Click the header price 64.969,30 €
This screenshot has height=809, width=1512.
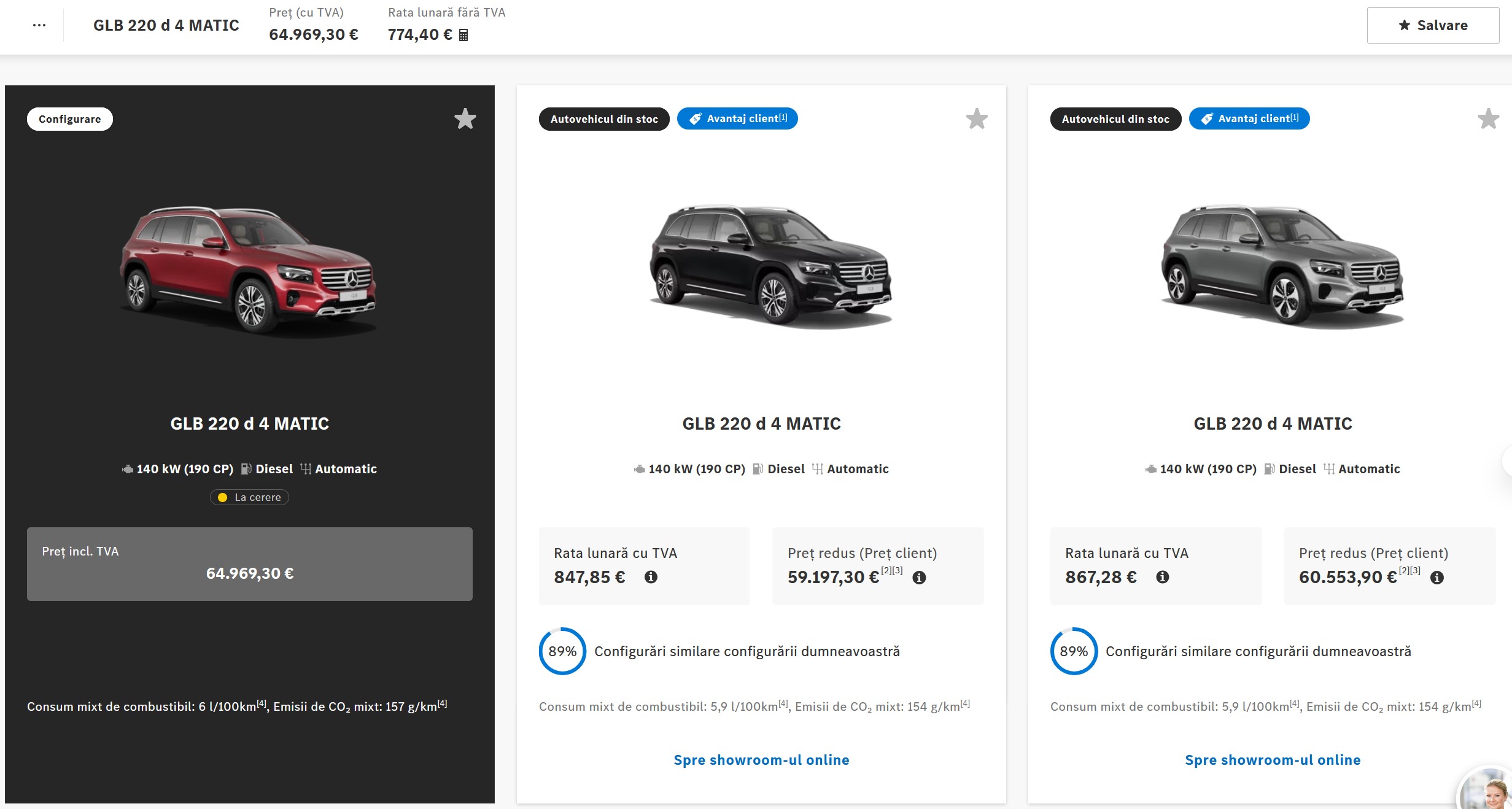314,34
